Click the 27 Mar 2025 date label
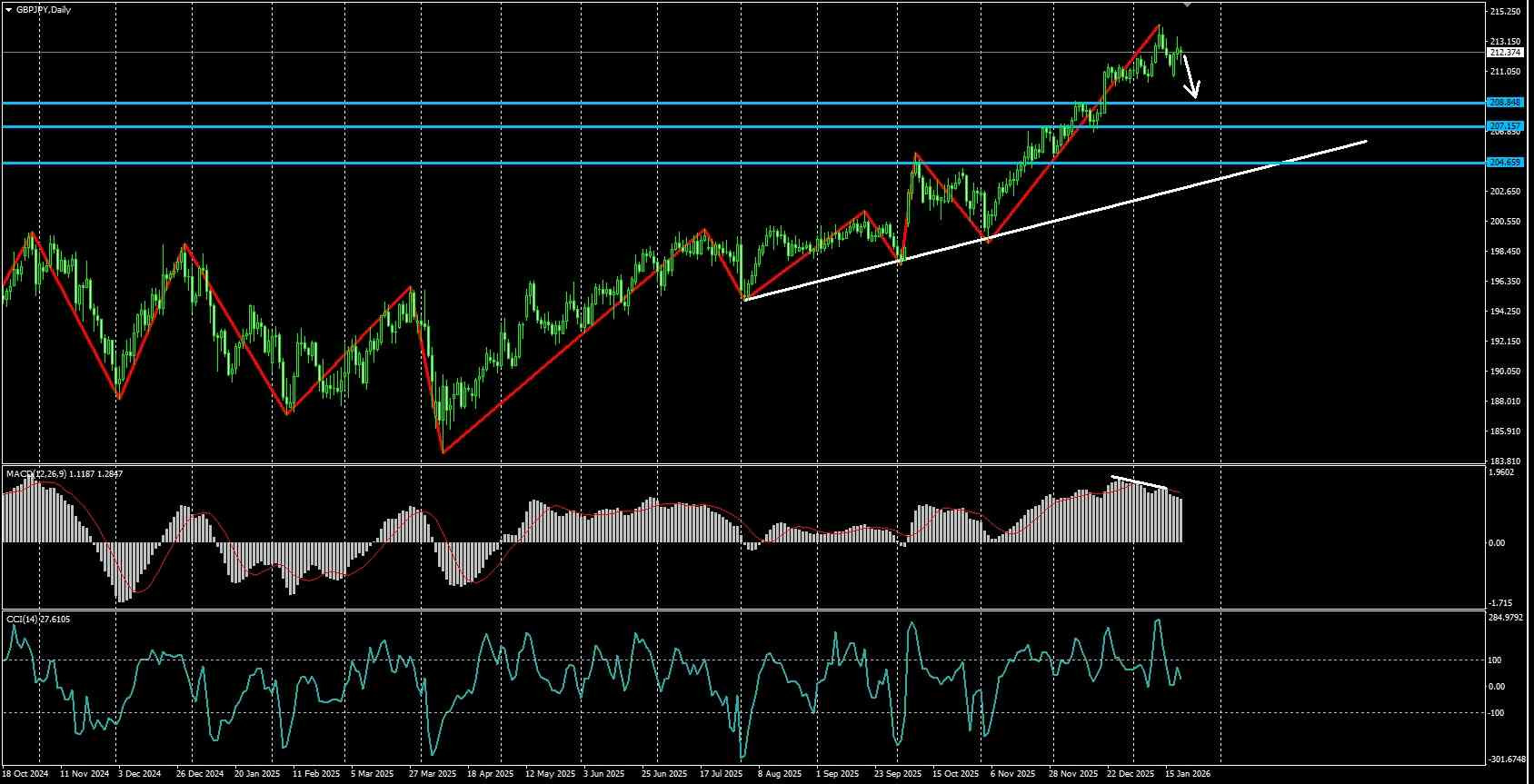 [433, 774]
